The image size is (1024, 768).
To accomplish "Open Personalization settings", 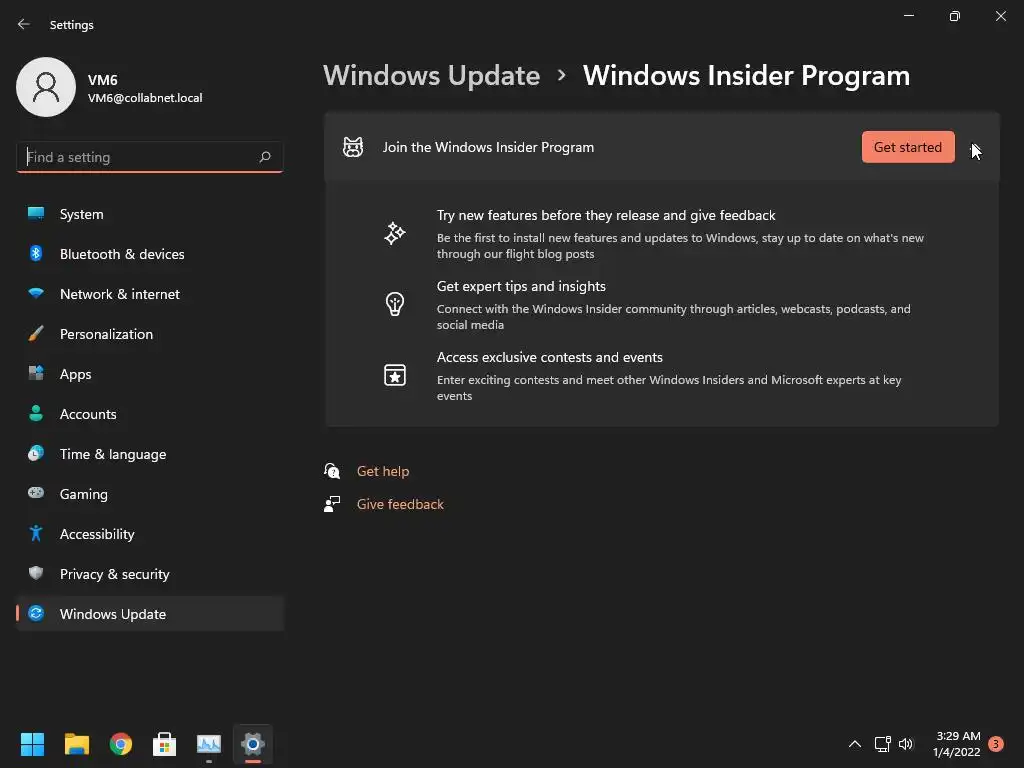I will (x=150, y=334).
